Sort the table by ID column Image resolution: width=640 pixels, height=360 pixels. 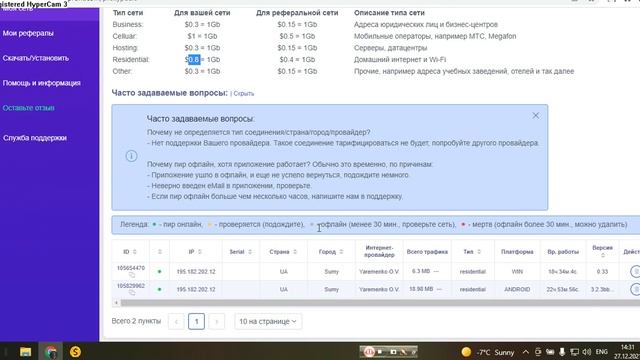135,252
